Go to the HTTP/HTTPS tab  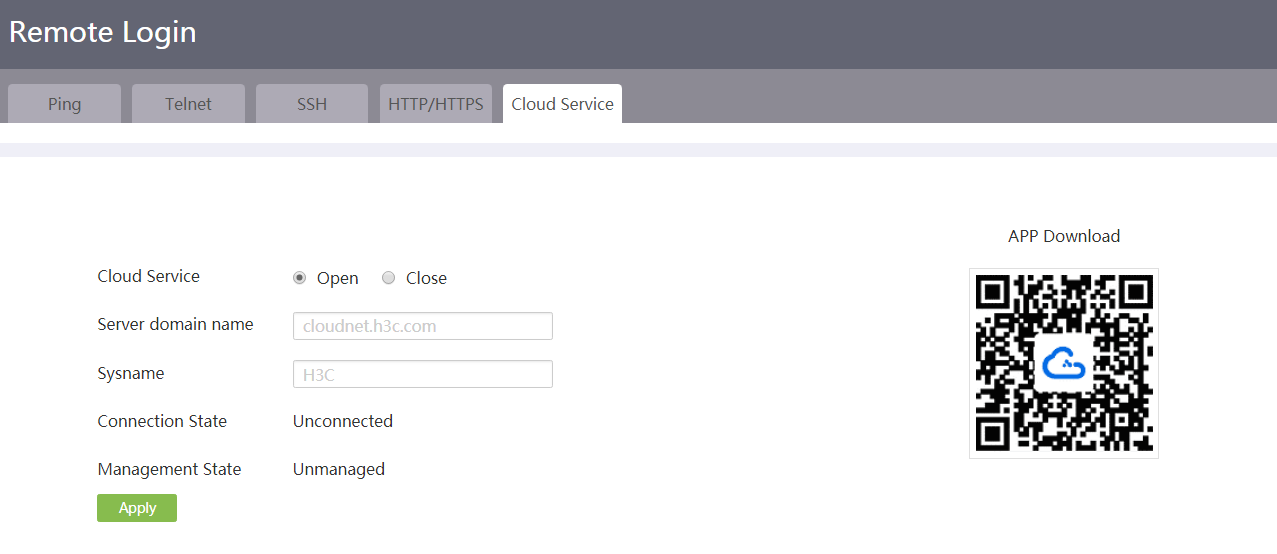coord(436,104)
